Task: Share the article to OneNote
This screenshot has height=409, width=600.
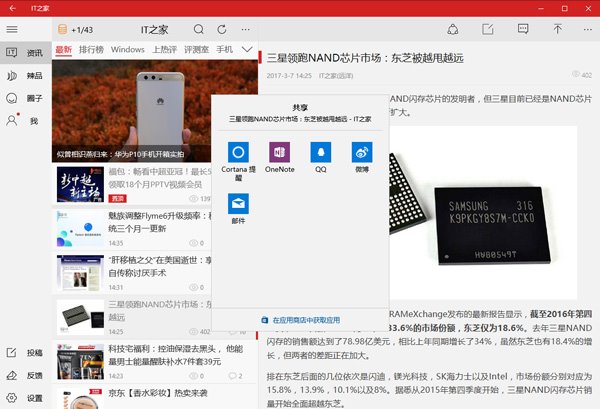Action: [280, 157]
